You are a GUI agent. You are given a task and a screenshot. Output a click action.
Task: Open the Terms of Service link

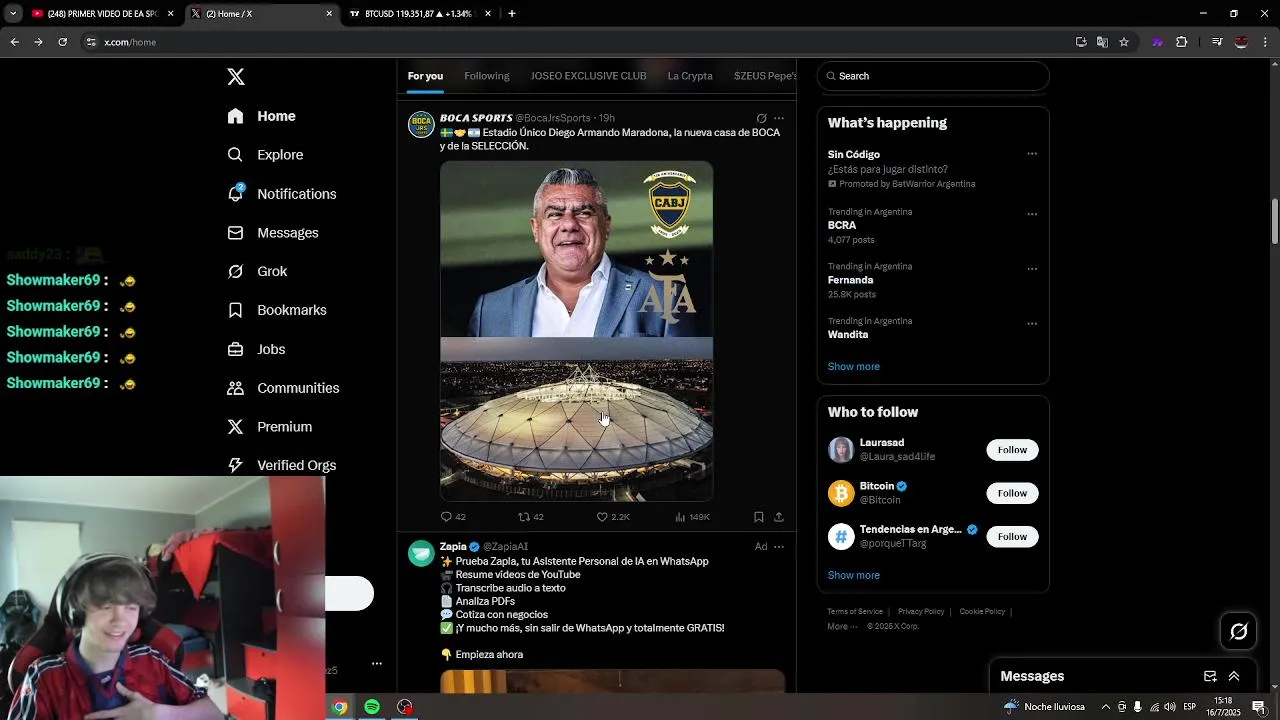pos(855,611)
